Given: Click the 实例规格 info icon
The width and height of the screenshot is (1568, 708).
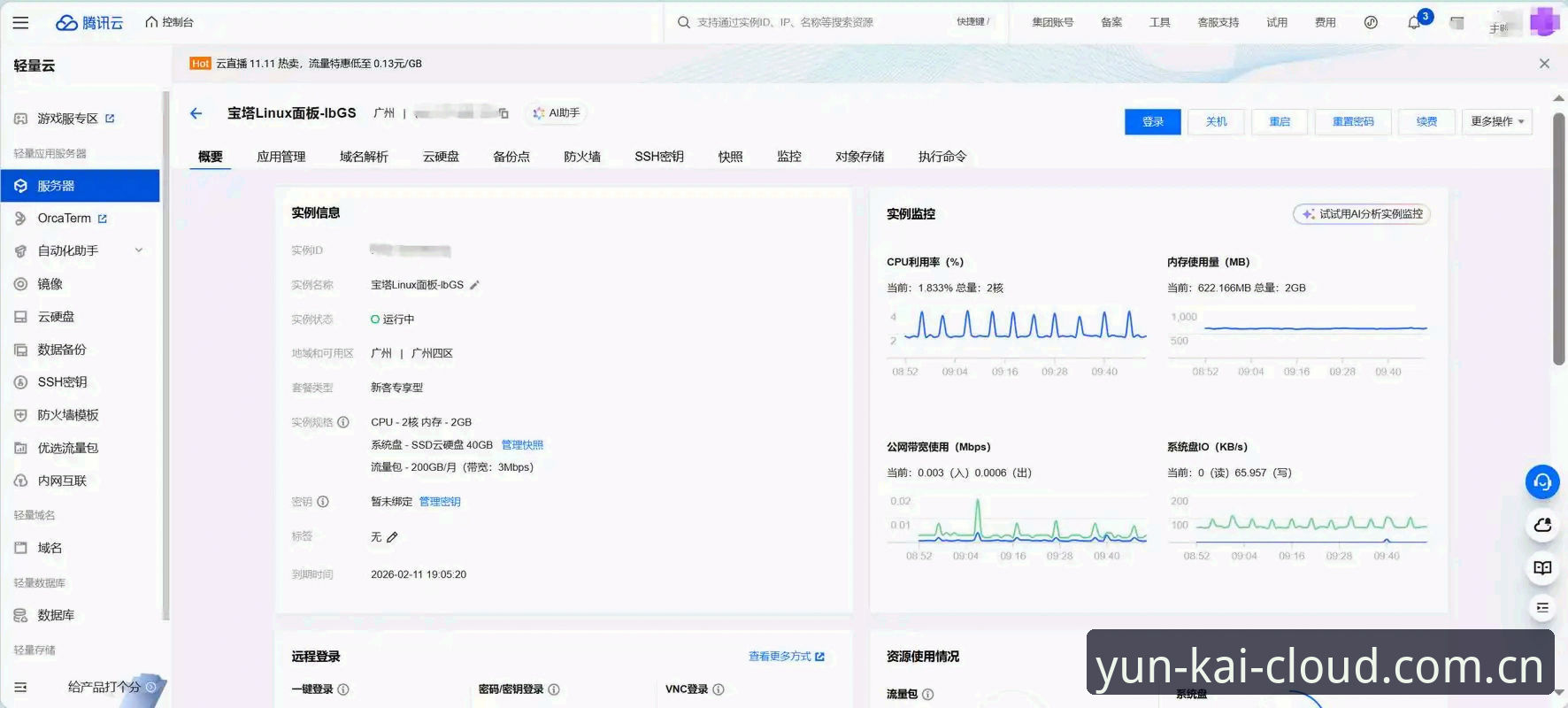Looking at the screenshot, I should [x=343, y=422].
